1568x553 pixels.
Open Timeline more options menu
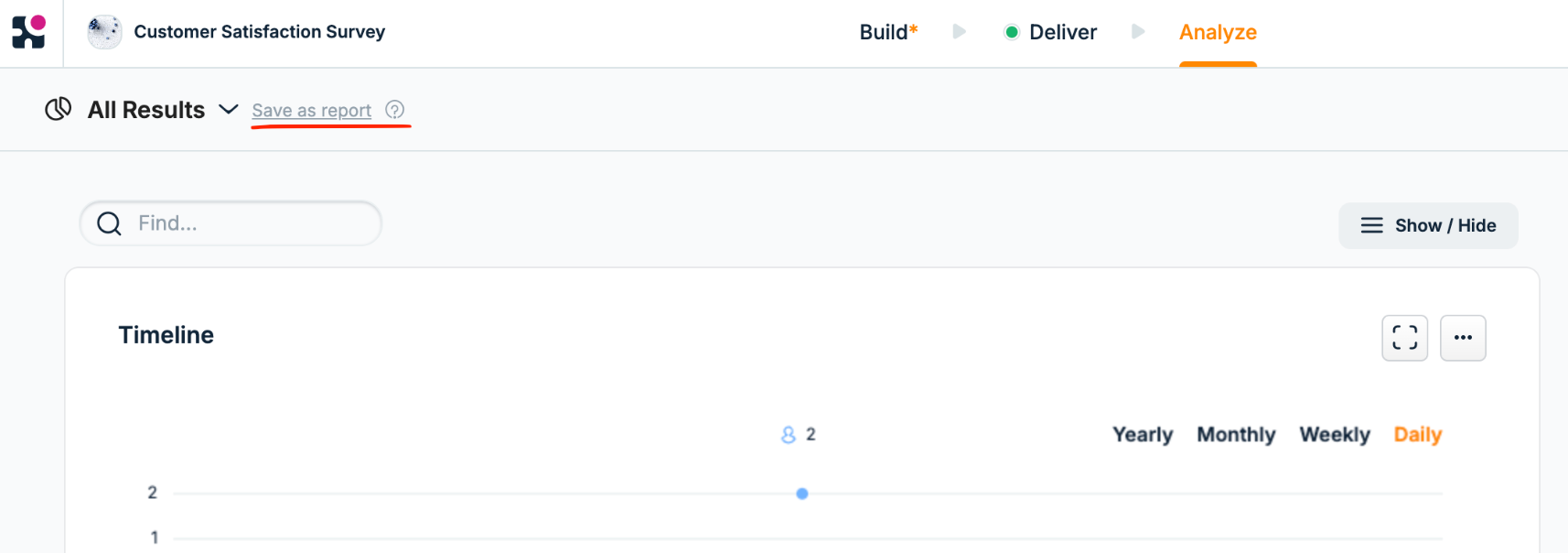[1462, 338]
